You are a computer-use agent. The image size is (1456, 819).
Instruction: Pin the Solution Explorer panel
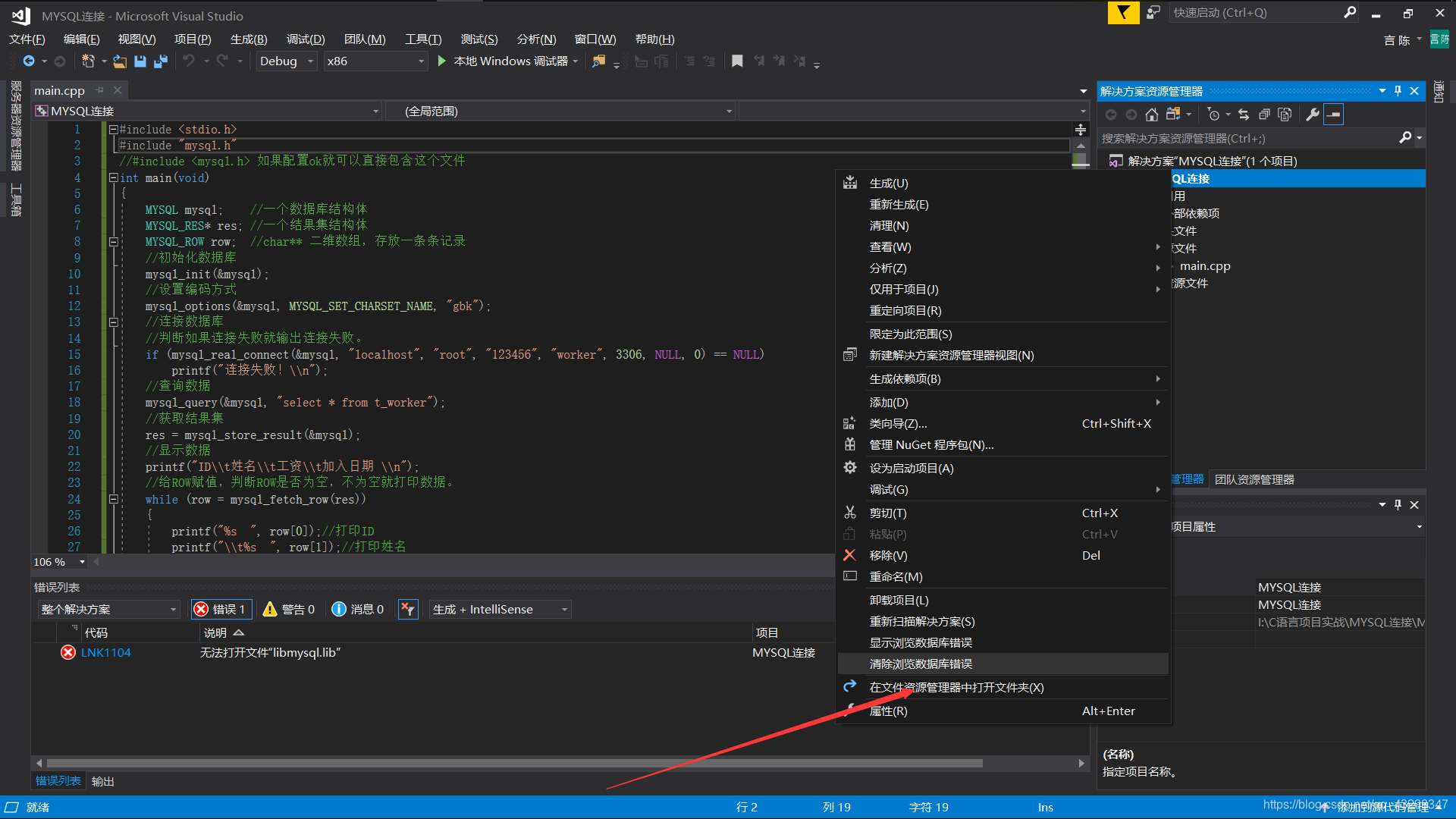click(x=1398, y=91)
